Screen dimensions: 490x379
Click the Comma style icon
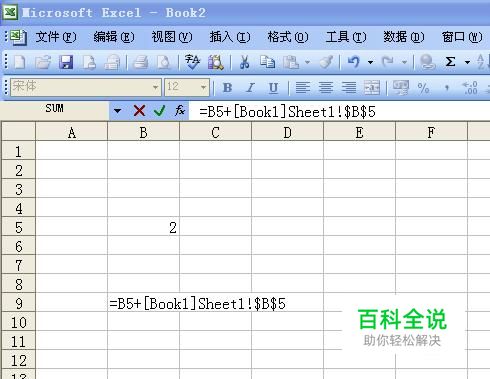[447, 88]
